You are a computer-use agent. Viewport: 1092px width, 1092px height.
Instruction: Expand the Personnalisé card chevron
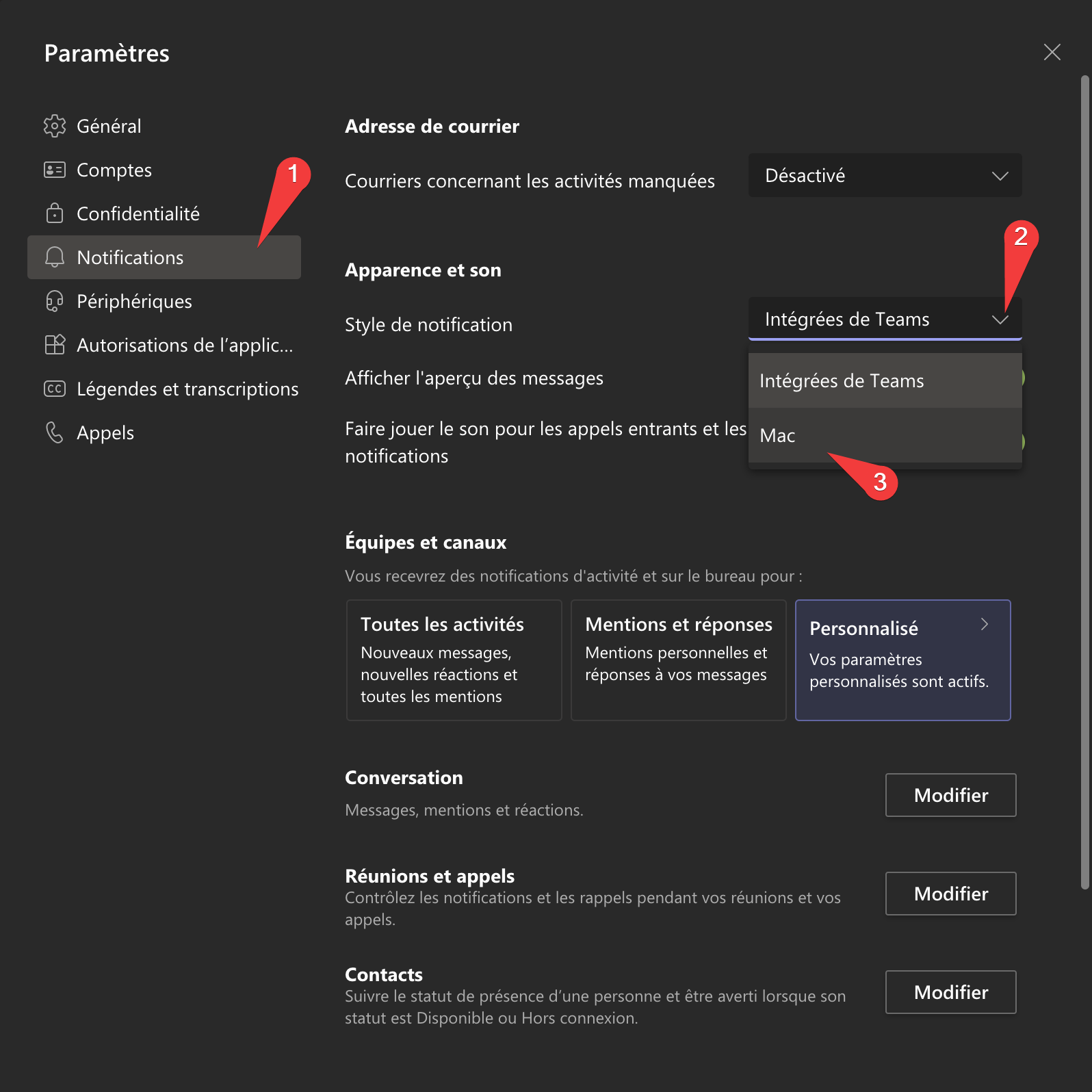click(x=985, y=624)
